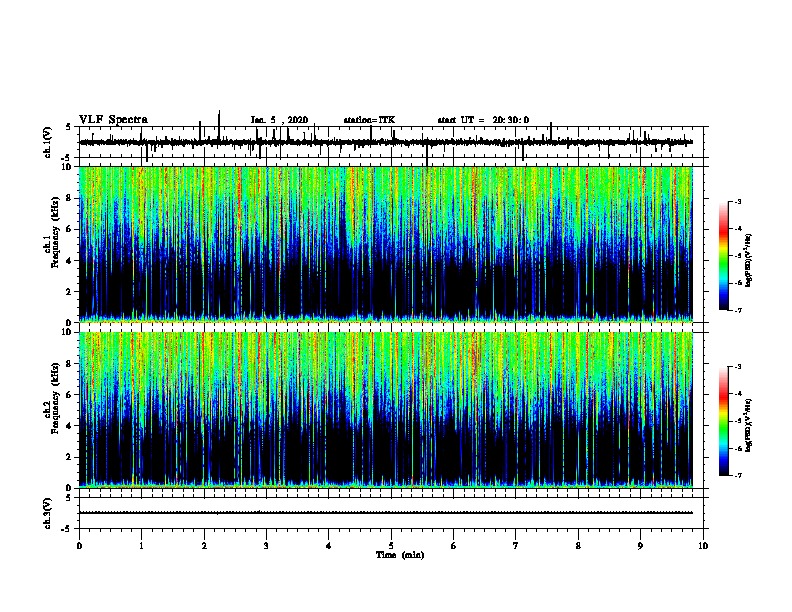Click inside the ch.1 spectrogram panel
This screenshot has width=792, height=612.
386,244
